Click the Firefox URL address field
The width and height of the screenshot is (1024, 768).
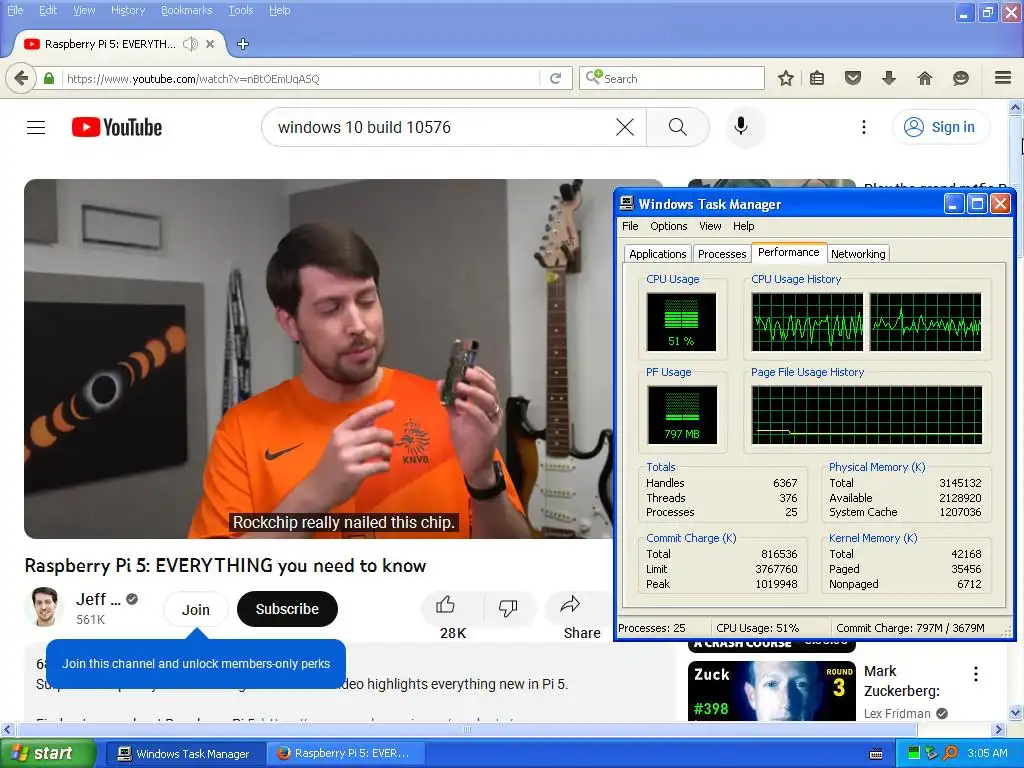[302, 78]
